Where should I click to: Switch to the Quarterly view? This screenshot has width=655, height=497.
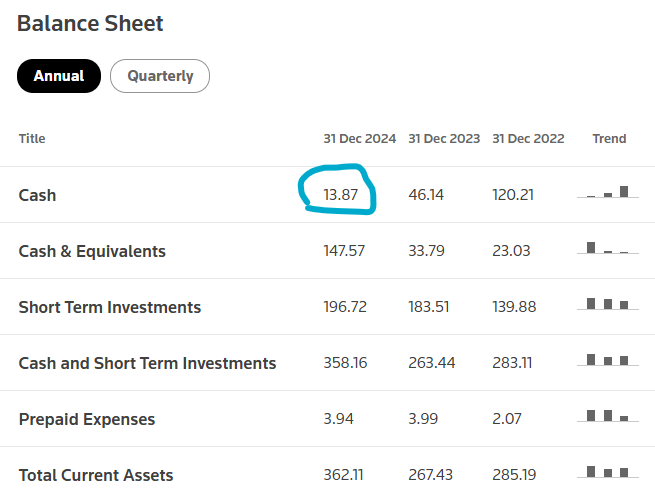coord(160,76)
